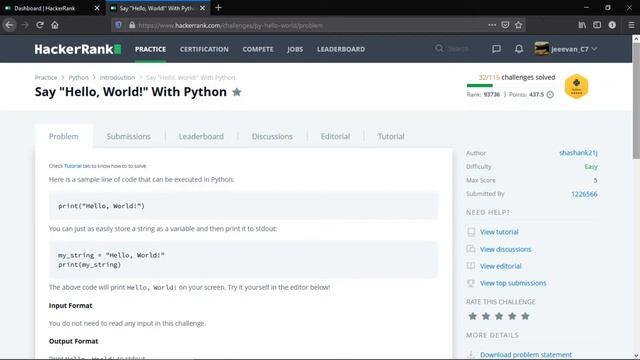
Task: Open notifications bell icon
Action: [x=519, y=49]
